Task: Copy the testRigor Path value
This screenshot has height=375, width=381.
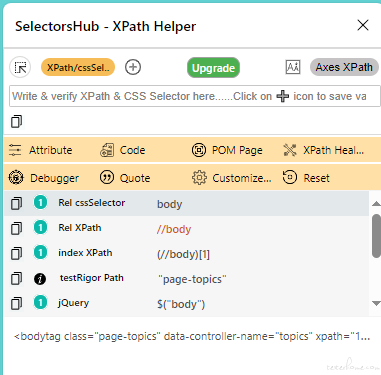Action: tap(16, 278)
